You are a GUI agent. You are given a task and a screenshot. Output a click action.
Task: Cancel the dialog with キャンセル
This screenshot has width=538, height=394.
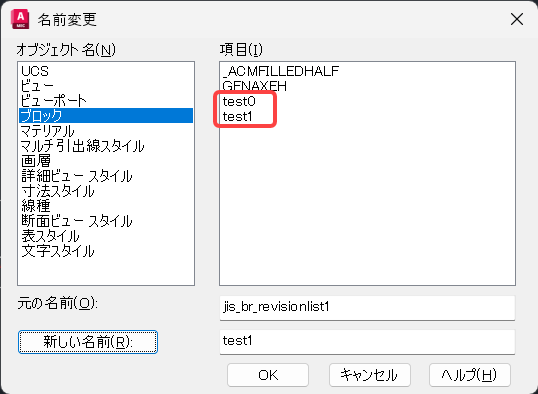point(370,375)
